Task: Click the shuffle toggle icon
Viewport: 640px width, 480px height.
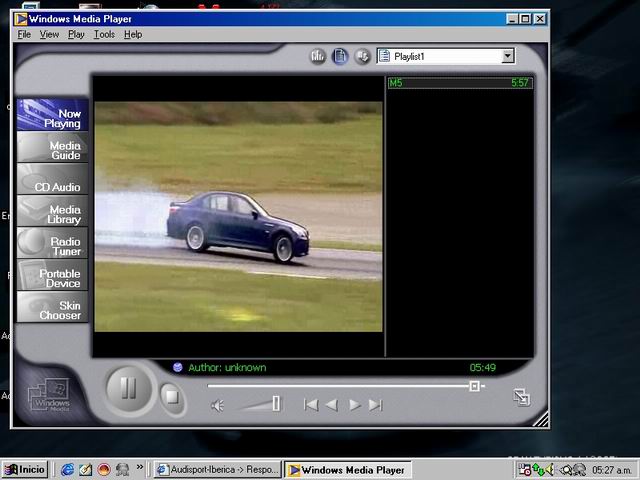Action: 362,56
